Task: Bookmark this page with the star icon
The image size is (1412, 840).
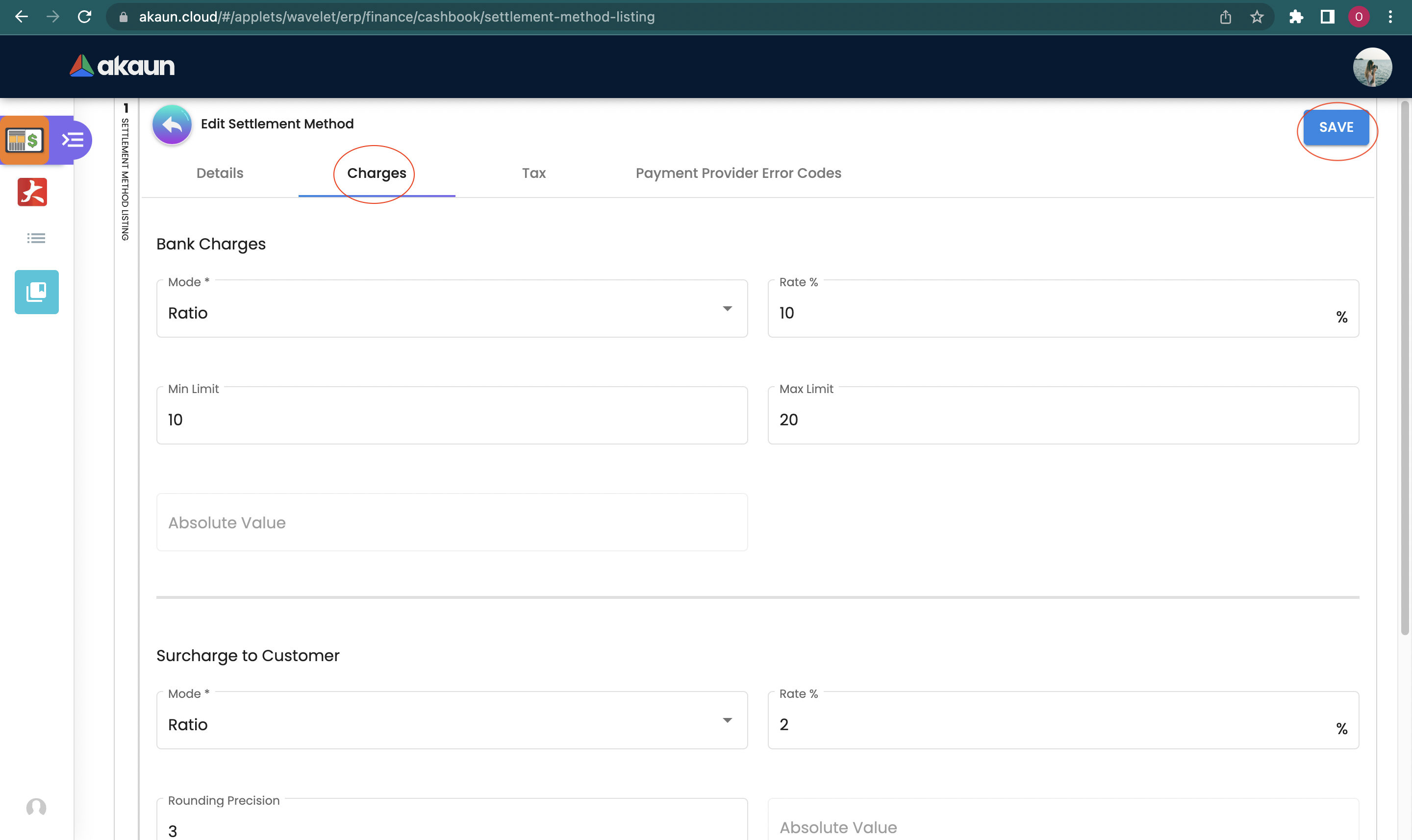Action: point(1256,17)
